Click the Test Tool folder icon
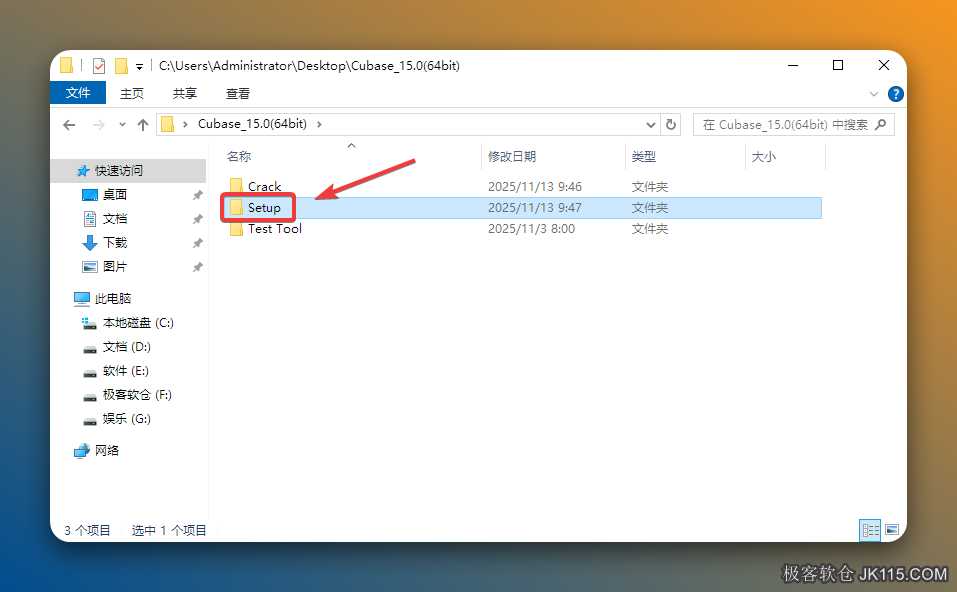The image size is (957, 592). [x=236, y=228]
